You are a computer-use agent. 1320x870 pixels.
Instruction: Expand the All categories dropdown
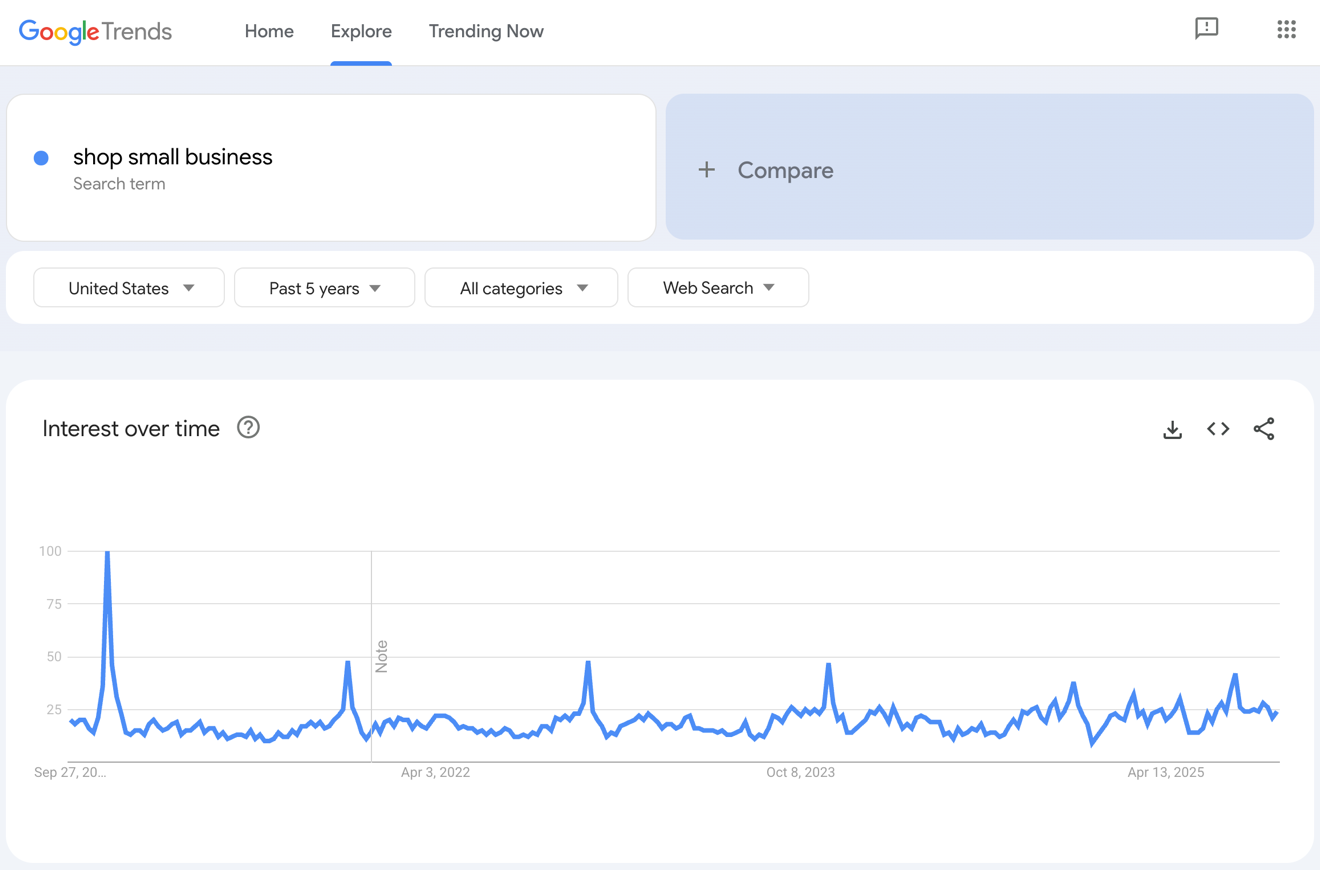click(521, 287)
